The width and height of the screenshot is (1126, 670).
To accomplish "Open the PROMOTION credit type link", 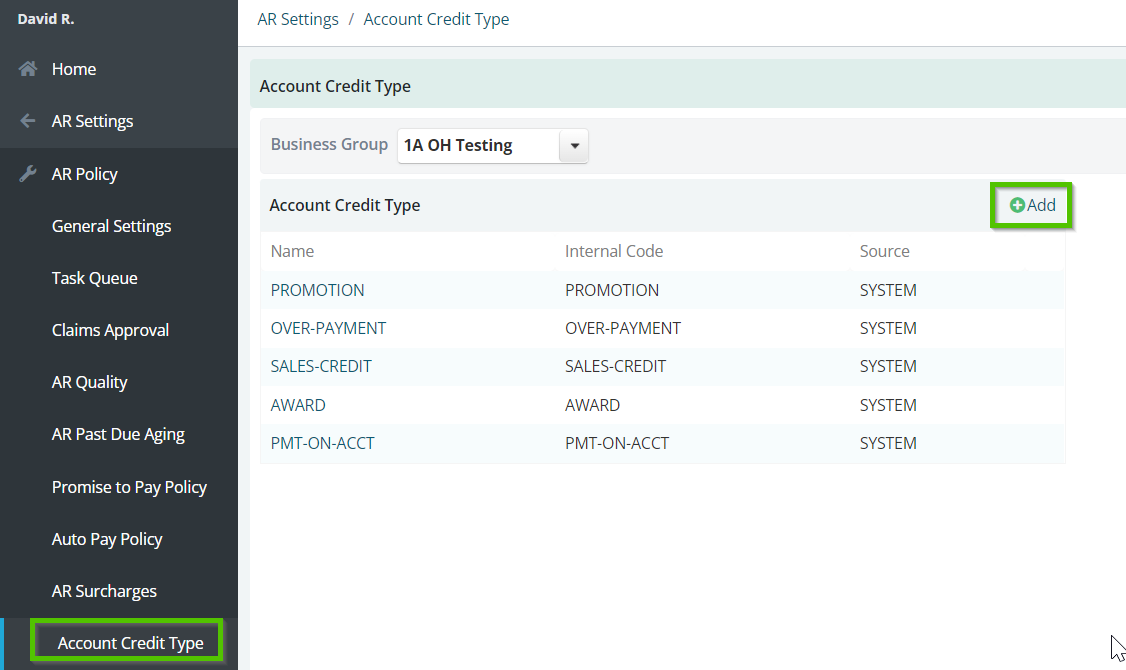I will click(317, 290).
